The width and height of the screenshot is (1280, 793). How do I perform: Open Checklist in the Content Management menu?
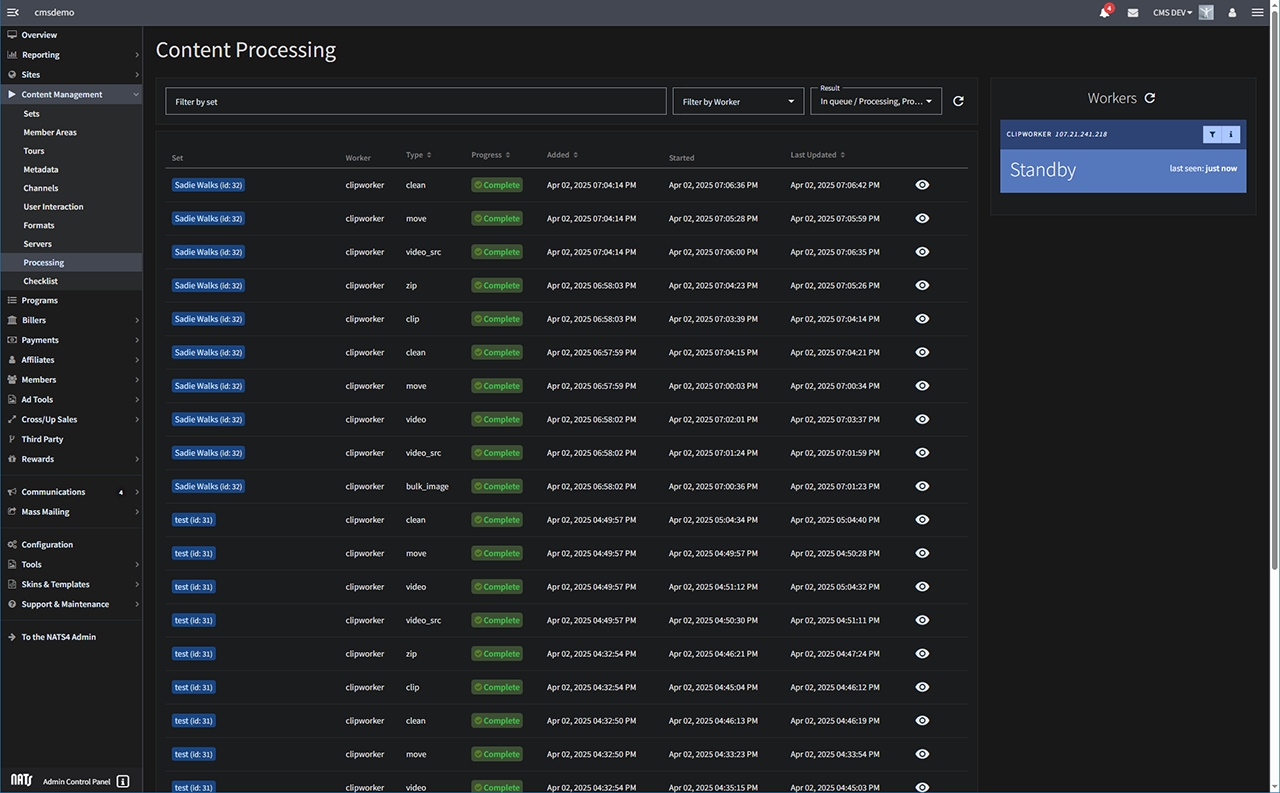point(41,281)
